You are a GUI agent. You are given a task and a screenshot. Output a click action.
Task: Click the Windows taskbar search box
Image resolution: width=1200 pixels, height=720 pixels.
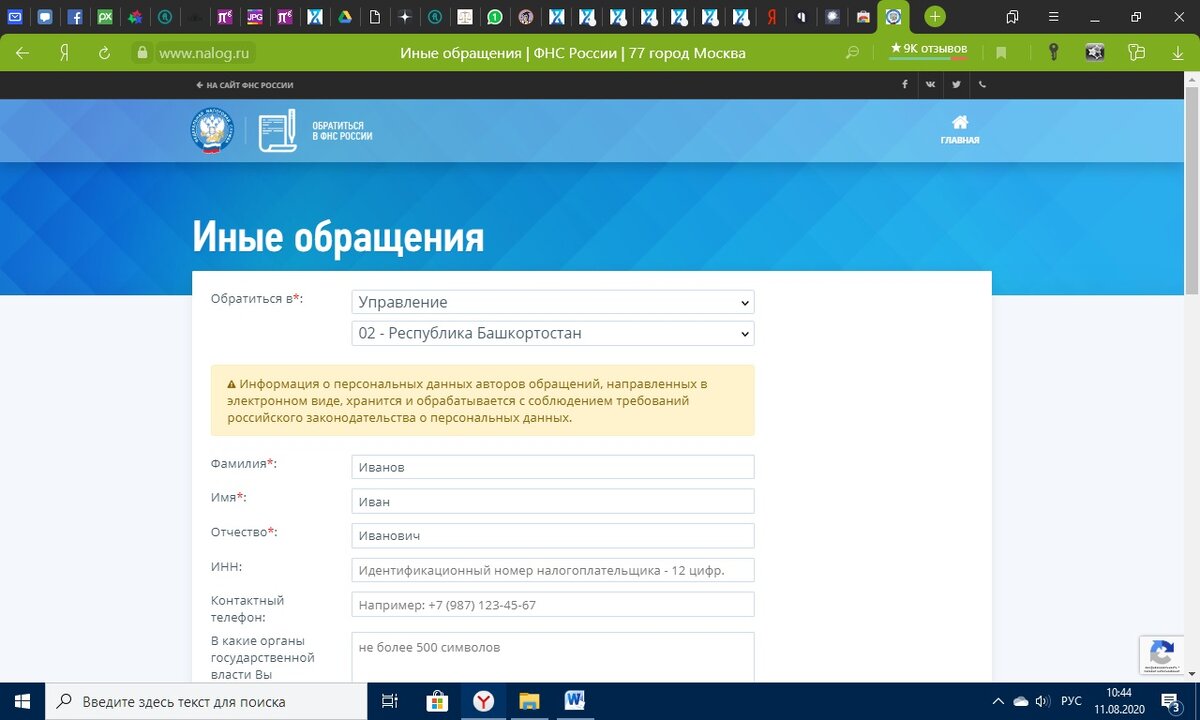[206, 701]
